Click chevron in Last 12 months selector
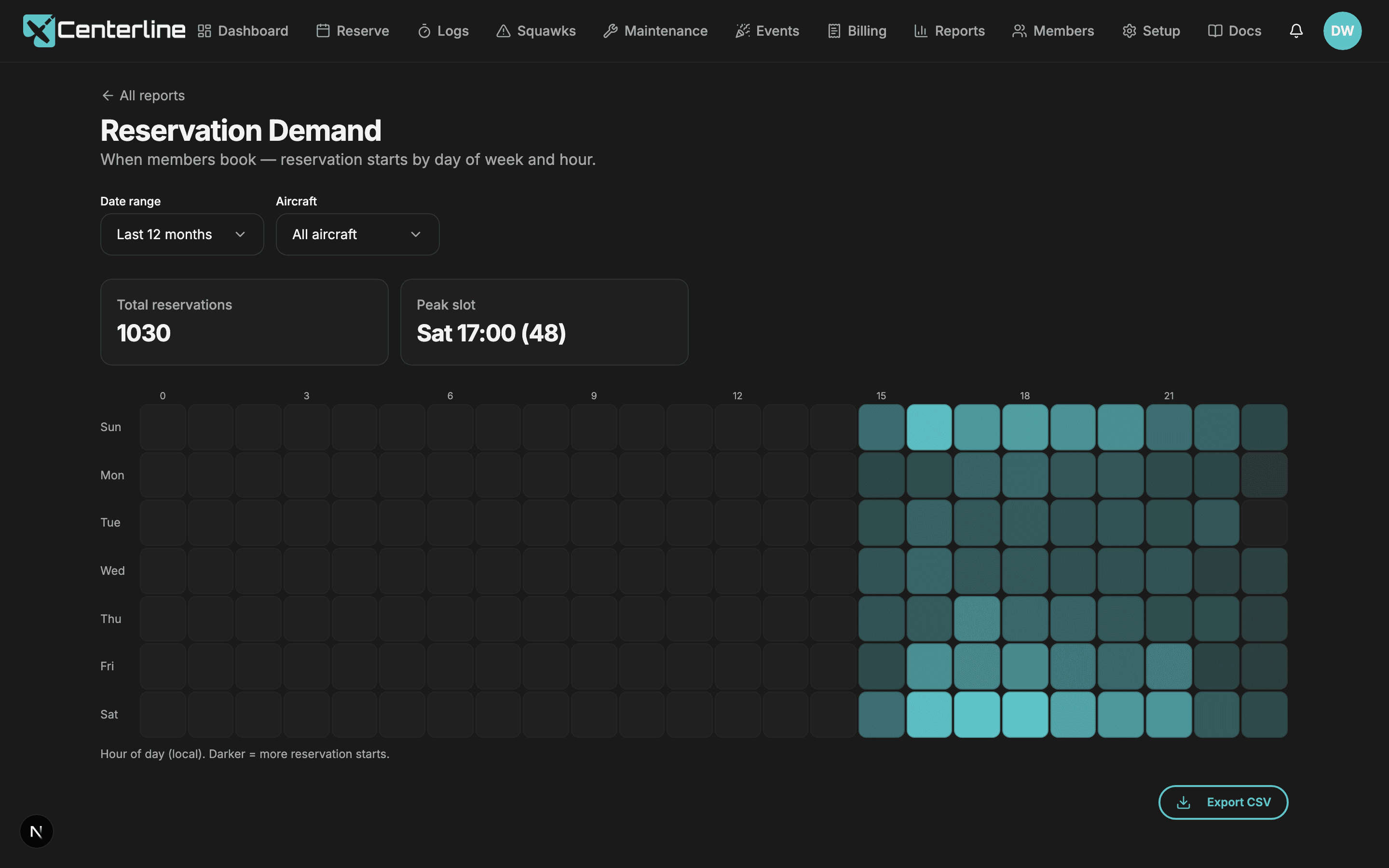 [x=241, y=234]
